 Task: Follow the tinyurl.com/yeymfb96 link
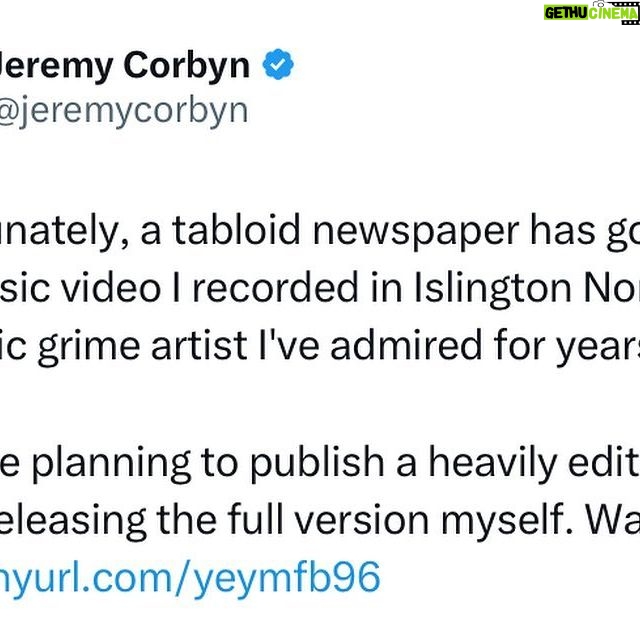190,578
